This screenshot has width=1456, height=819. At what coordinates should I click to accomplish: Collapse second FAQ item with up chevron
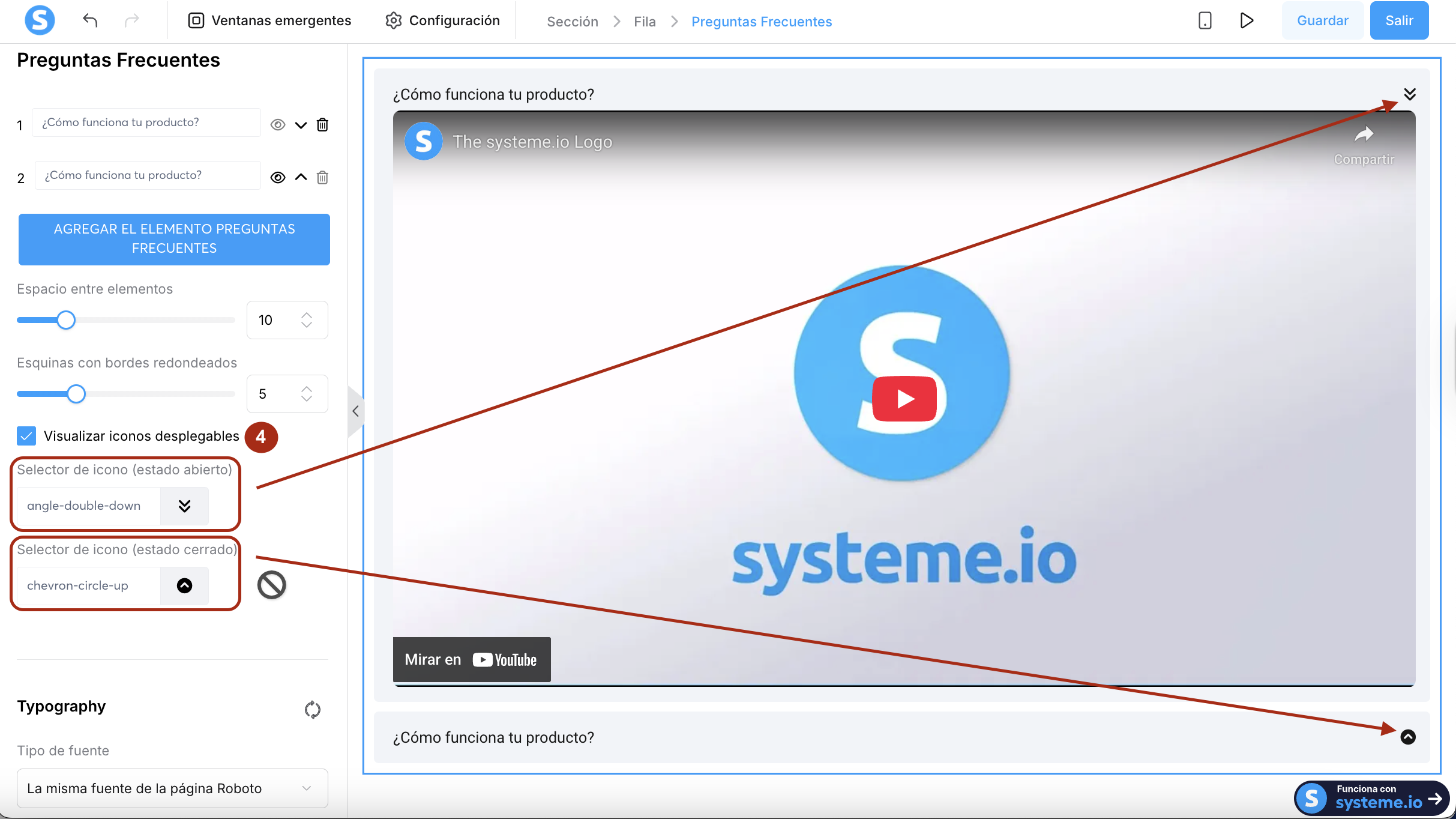click(301, 177)
